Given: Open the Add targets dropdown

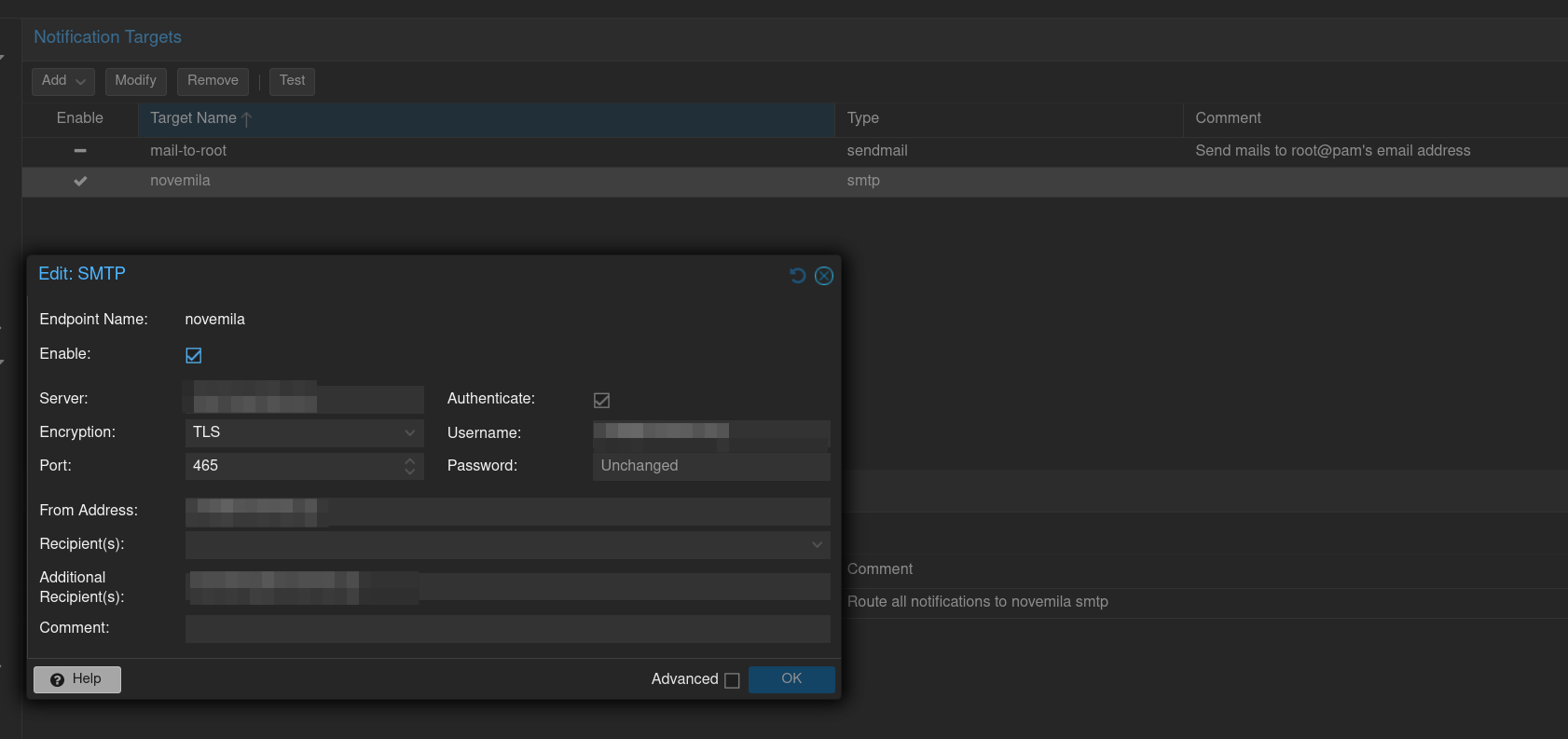Looking at the screenshot, I should 63,81.
